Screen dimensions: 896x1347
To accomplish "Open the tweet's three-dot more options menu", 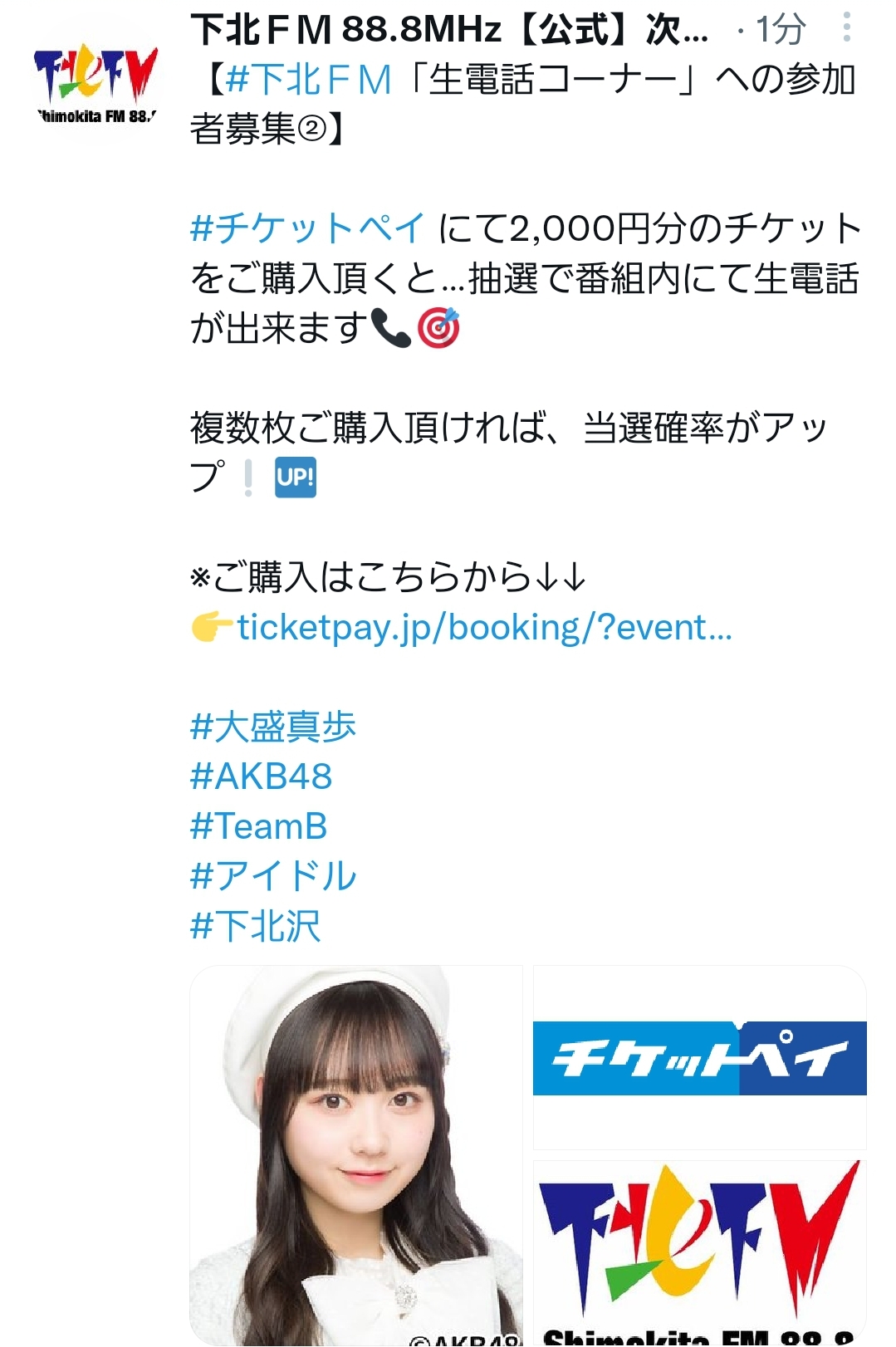I will [846, 27].
